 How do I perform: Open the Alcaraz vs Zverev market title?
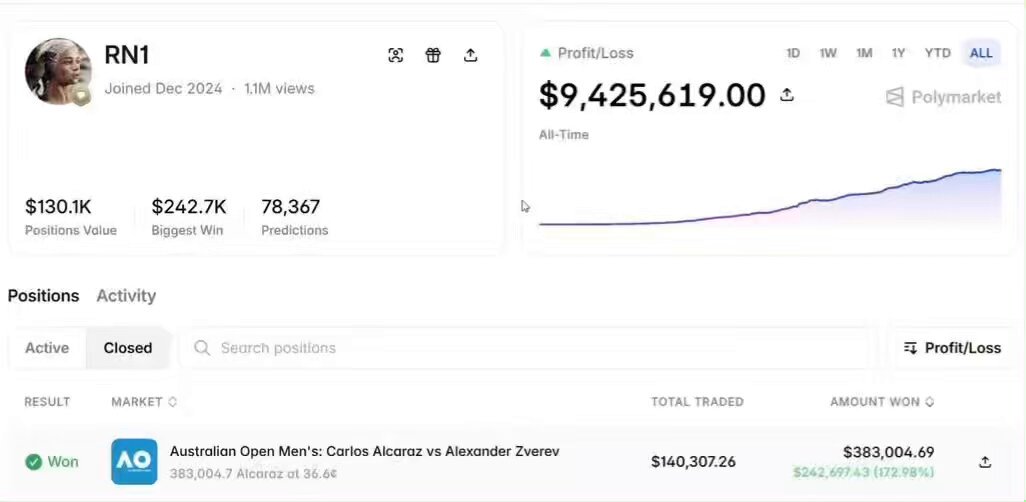coord(364,451)
